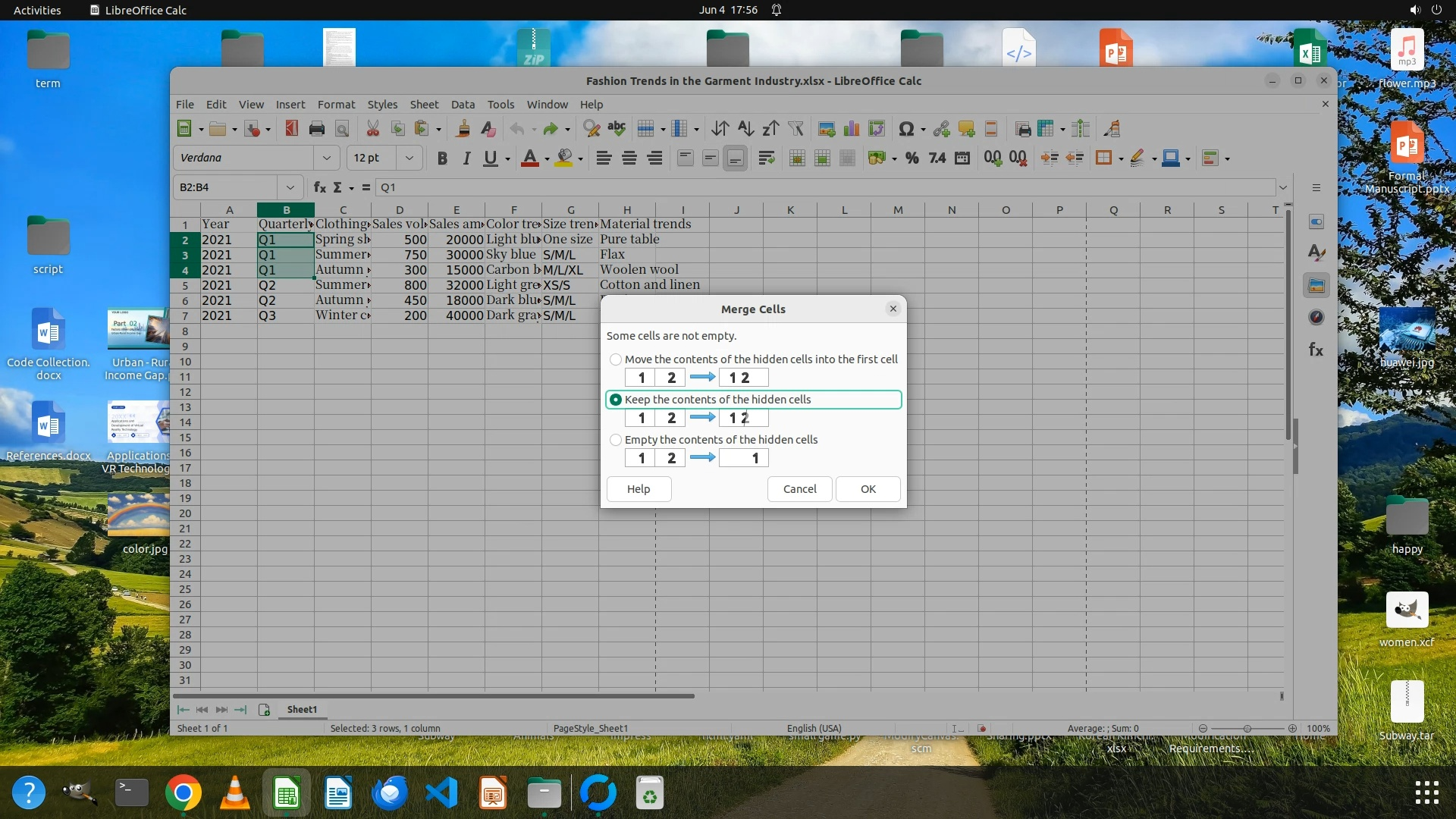This screenshot has height=819, width=1456.
Task: Select Move contents into first cell option
Action: (x=616, y=359)
